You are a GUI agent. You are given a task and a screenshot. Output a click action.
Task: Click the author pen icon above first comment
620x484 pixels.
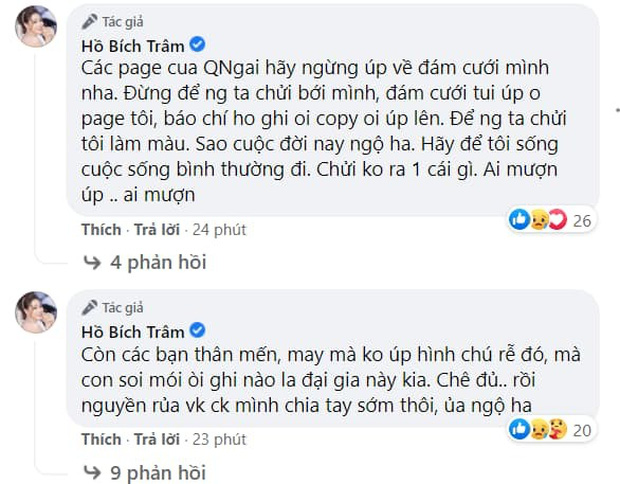(90, 22)
